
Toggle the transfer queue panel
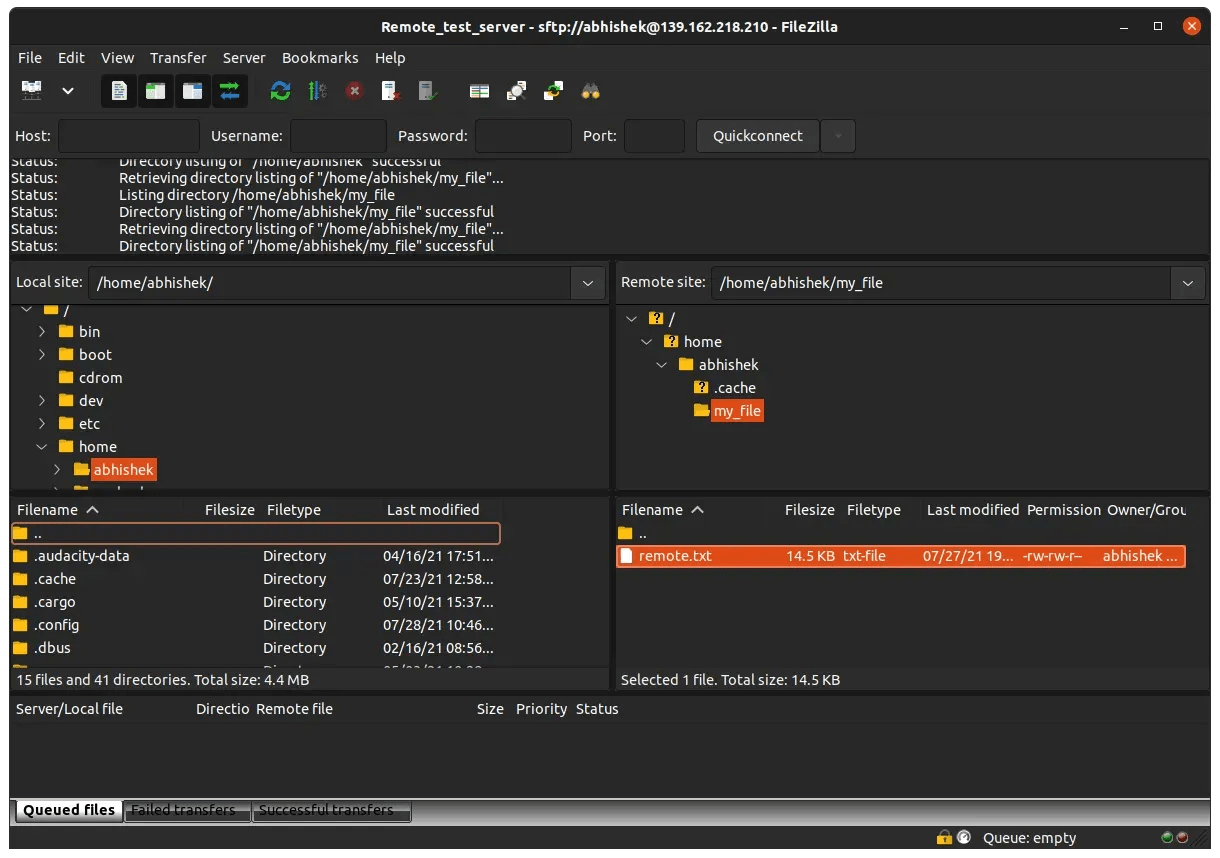[229, 91]
